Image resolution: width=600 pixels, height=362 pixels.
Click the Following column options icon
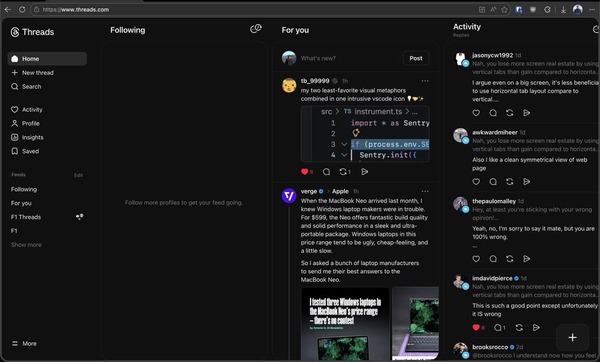pos(256,29)
